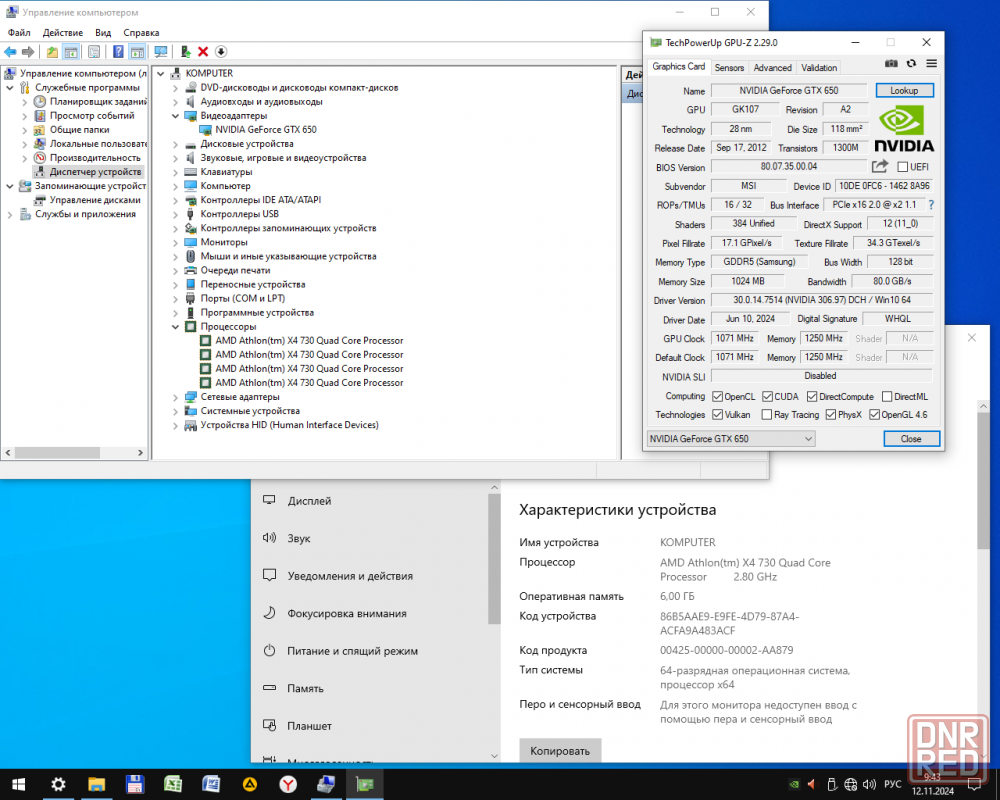Open File Explorer from taskbar

coord(96,784)
